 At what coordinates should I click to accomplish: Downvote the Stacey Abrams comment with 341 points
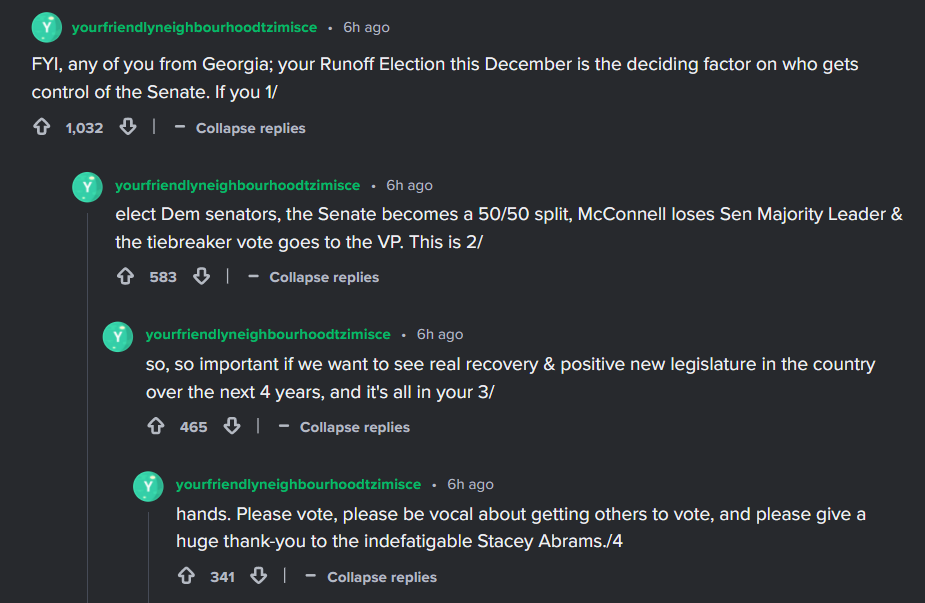pos(258,576)
